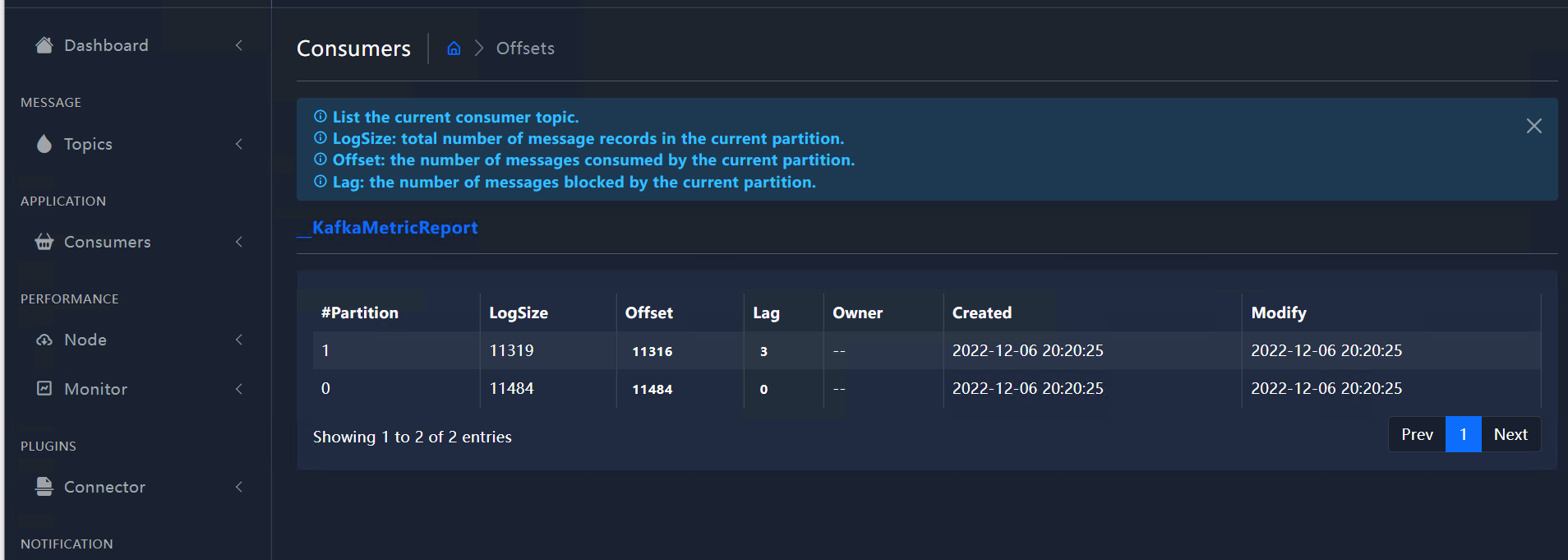Open the Monitor menu item
The height and width of the screenshot is (560, 1568).
click(96, 389)
